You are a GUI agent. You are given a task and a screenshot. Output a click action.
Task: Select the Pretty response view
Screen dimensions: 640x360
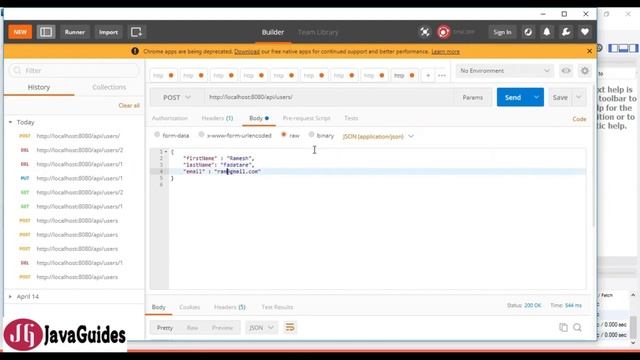point(165,327)
